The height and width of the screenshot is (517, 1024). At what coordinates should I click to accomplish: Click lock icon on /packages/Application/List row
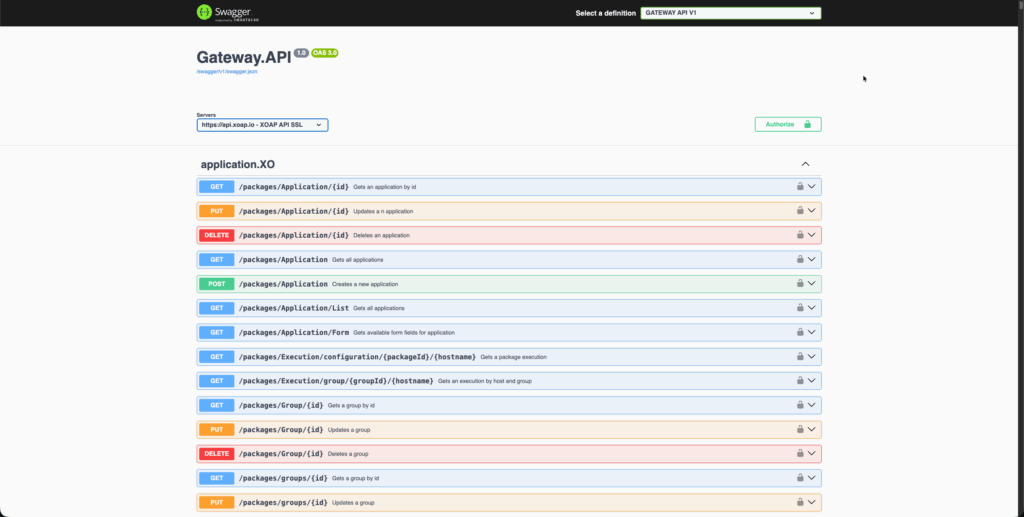tap(800, 308)
